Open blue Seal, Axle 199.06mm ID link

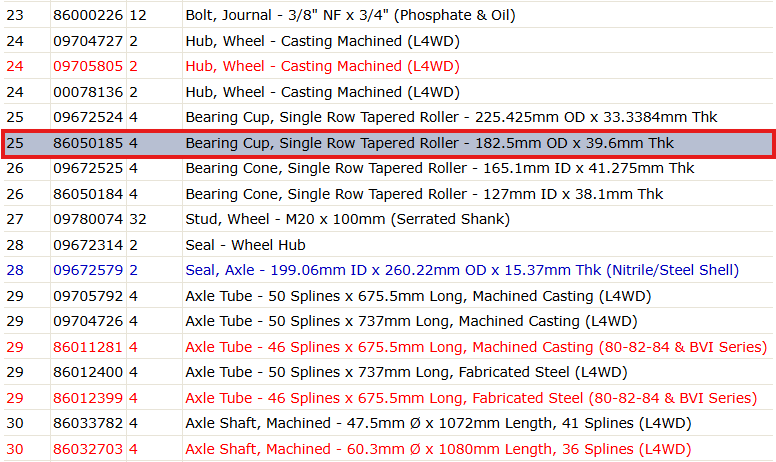[x=462, y=270]
